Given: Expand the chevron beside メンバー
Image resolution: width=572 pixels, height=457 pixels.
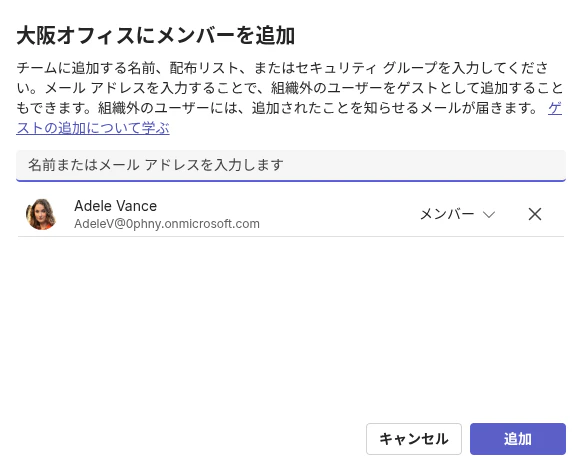Looking at the screenshot, I should 488,214.
